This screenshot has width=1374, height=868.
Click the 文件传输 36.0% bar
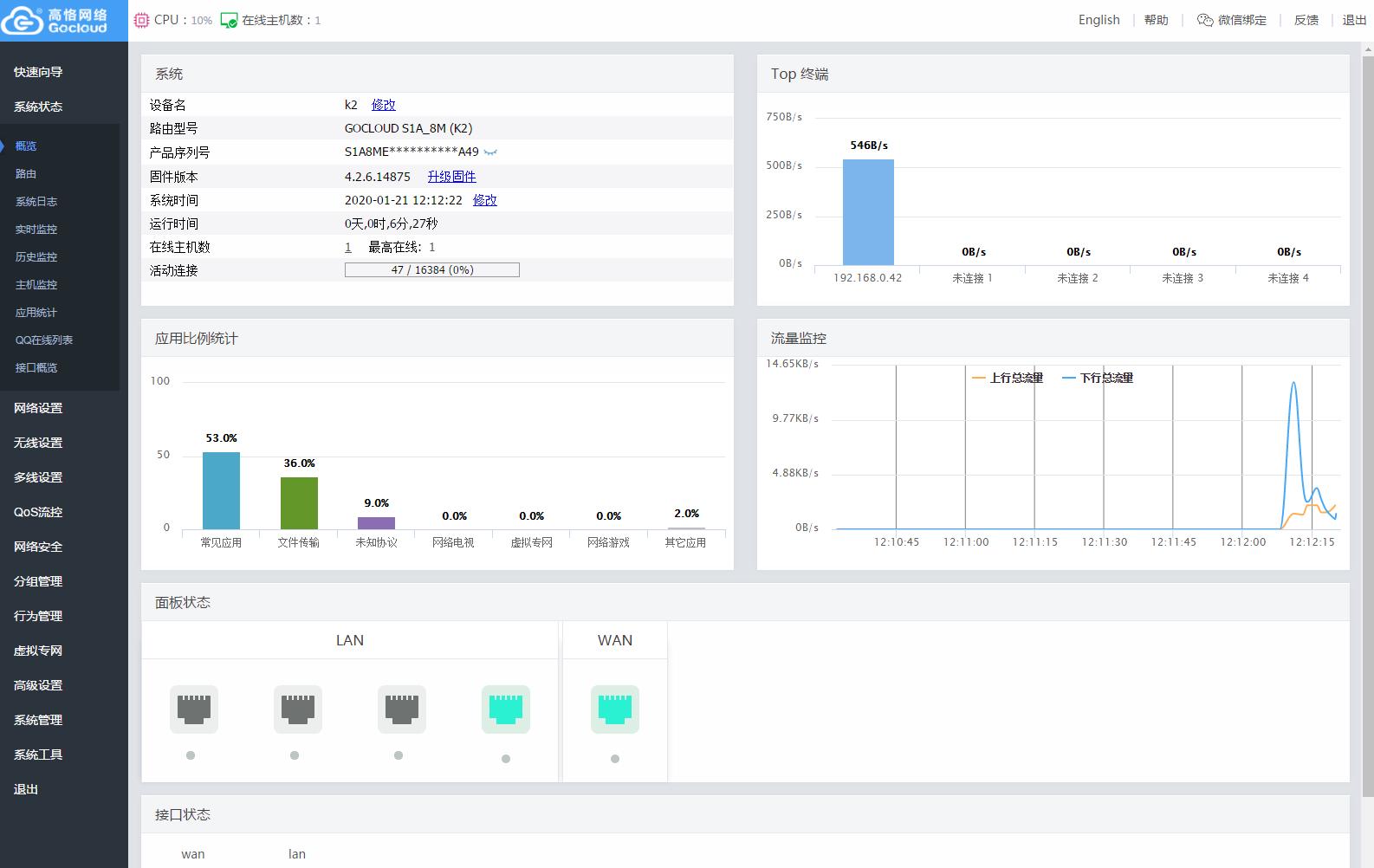click(x=299, y=503)
